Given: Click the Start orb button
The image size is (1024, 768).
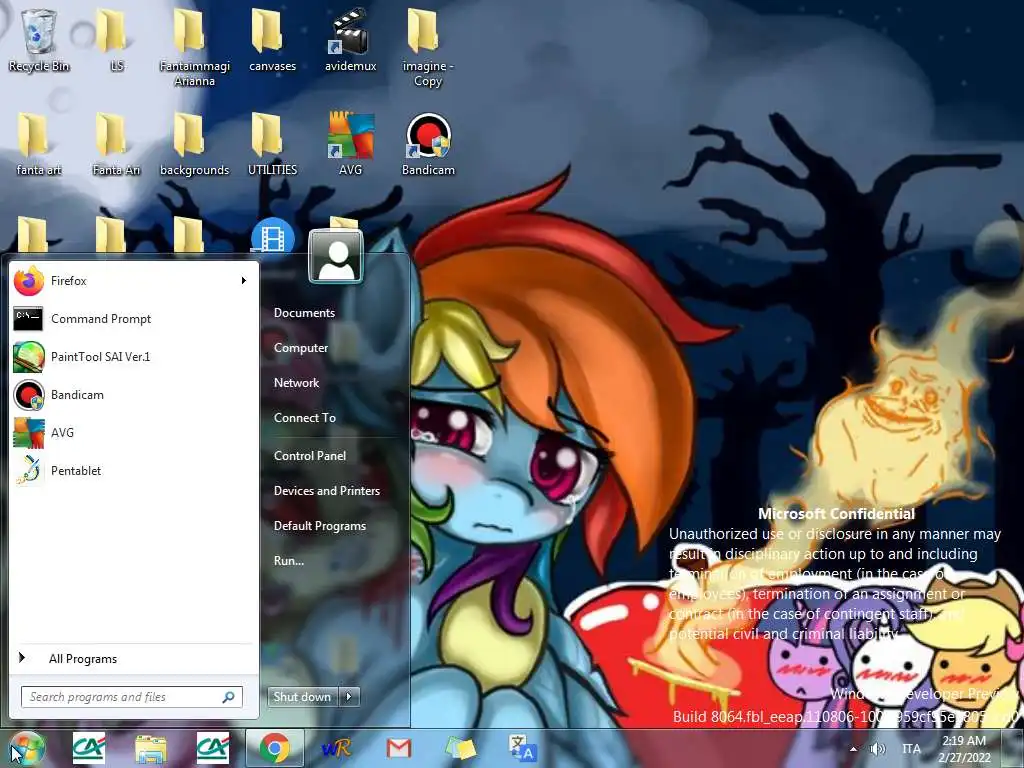Looking at the screenshot, I should click(26, 748).
